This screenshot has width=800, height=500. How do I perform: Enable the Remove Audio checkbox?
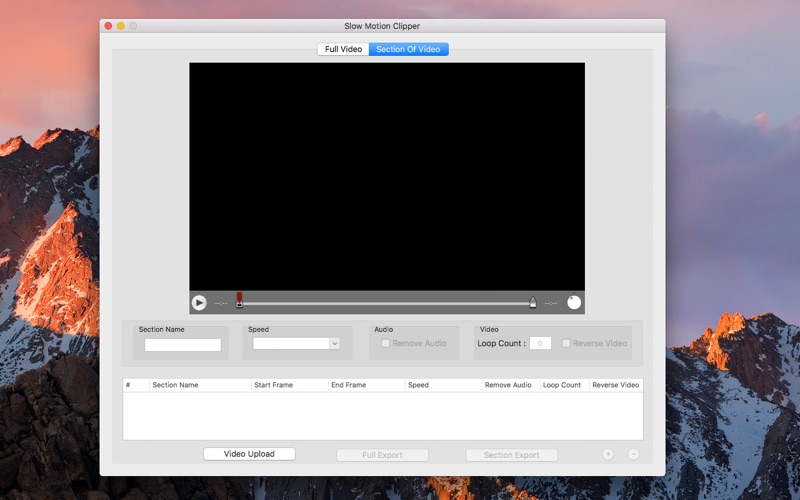[x=386, y=343]
